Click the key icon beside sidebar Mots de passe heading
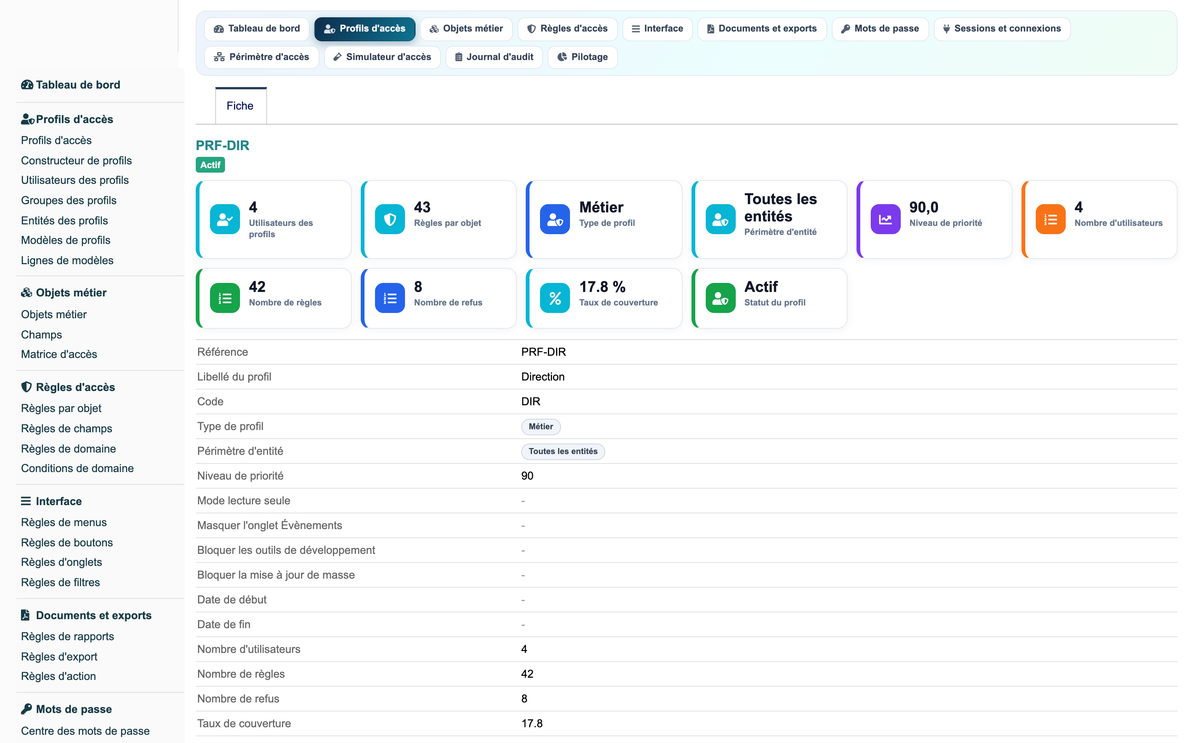1200x743 pixels. tap(27, 709)
